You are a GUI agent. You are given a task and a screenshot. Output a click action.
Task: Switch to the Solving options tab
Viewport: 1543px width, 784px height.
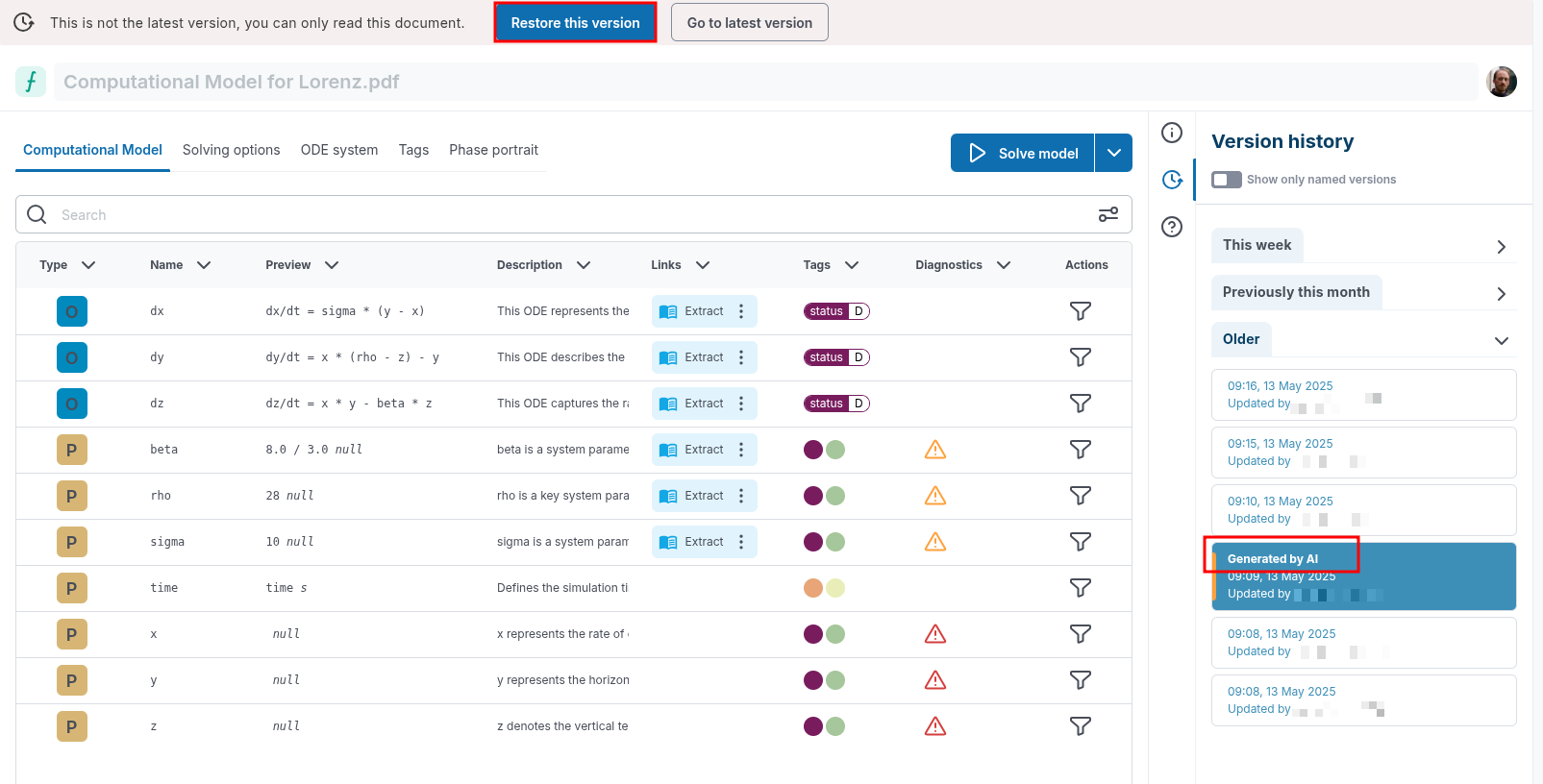coord(231,150)
